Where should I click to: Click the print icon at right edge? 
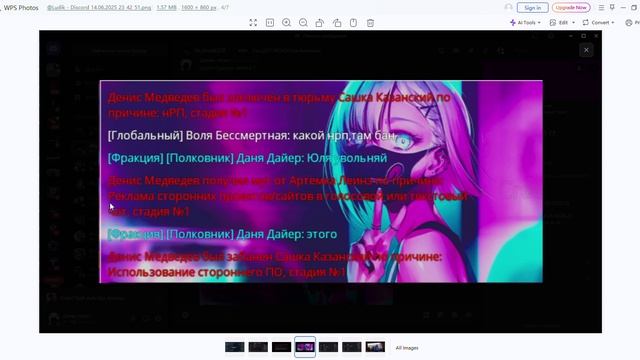pos(629,22)
